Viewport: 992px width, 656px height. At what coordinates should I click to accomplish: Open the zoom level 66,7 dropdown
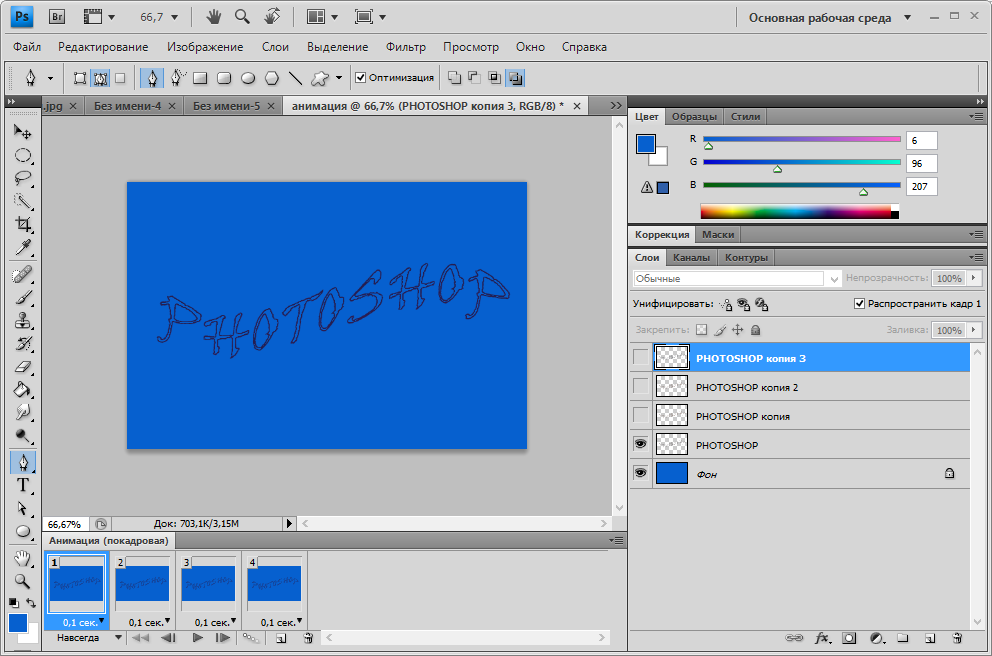click(x=175, y=17)
